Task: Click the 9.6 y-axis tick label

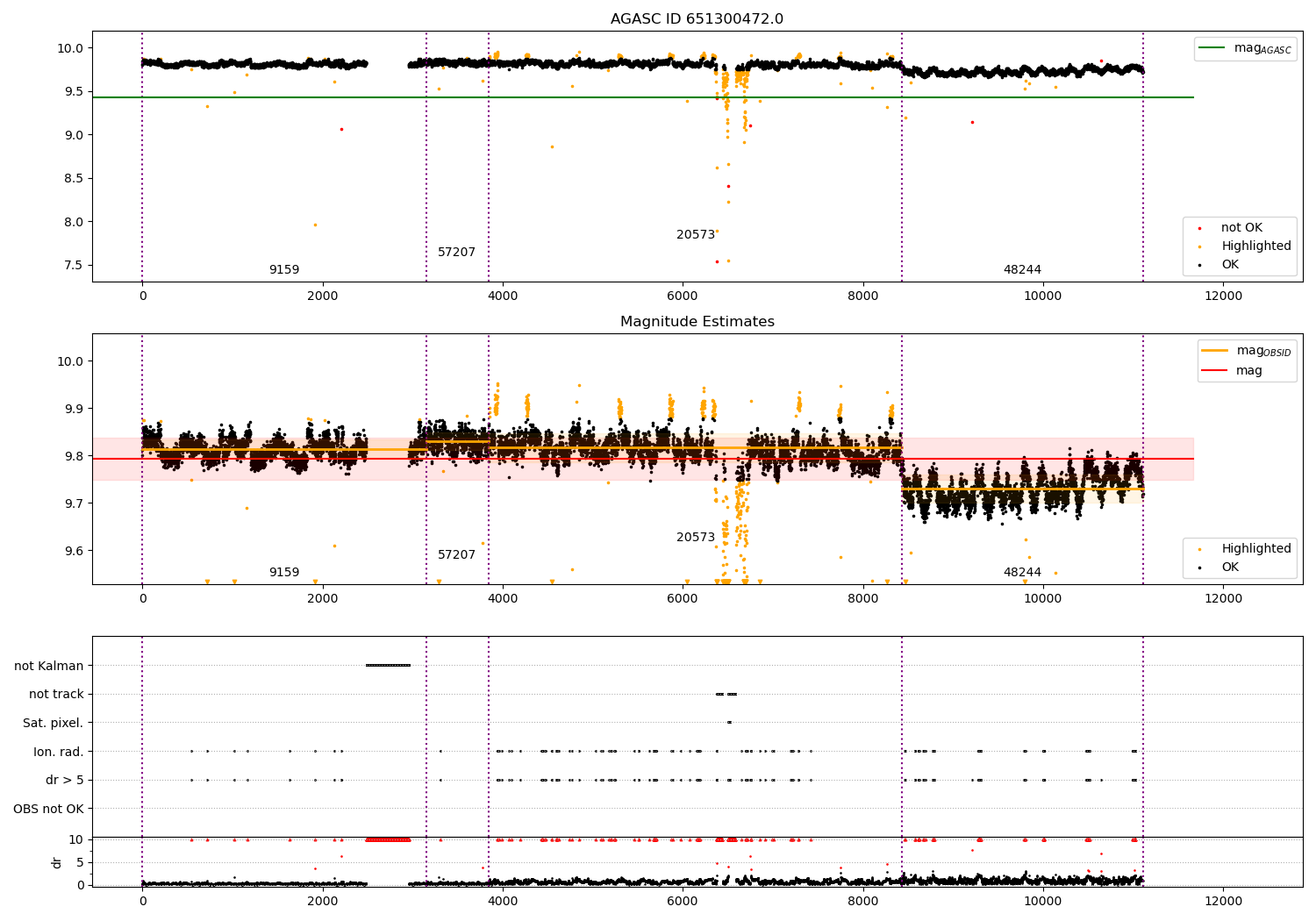Action: coord(74,551)
